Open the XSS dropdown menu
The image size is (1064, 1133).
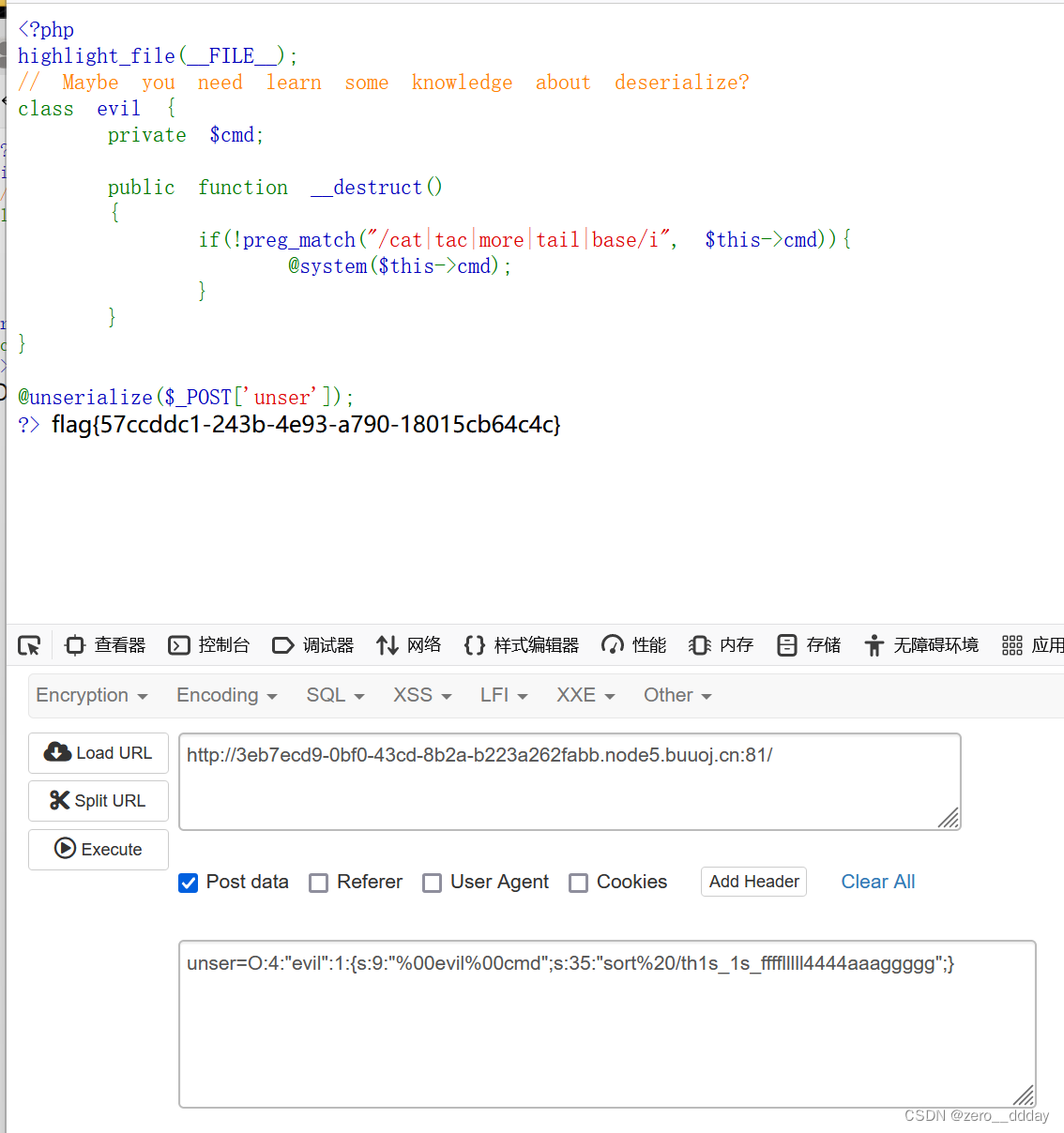point(422,695)
